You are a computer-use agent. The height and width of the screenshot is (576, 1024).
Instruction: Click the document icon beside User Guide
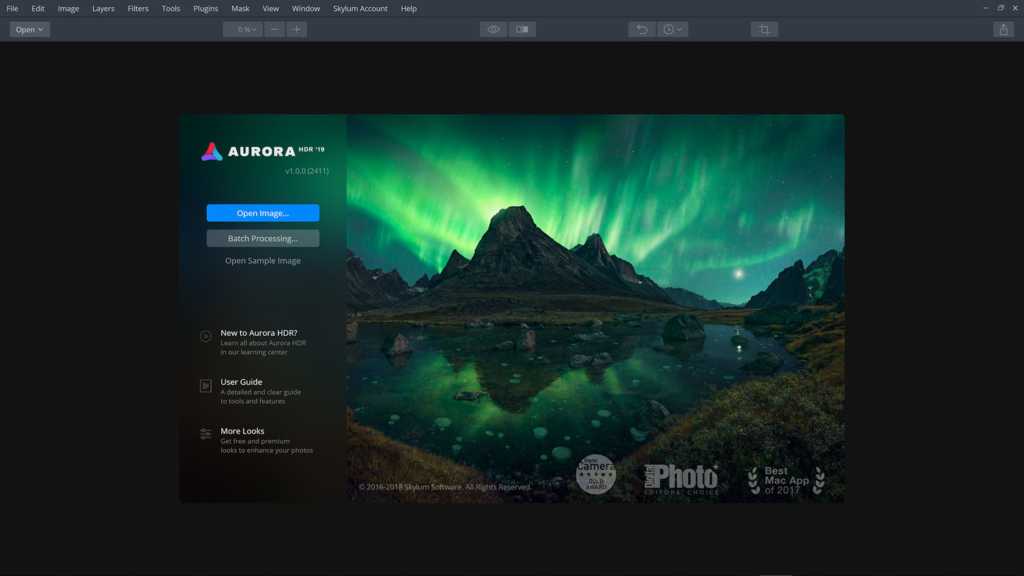pos(206,386)
